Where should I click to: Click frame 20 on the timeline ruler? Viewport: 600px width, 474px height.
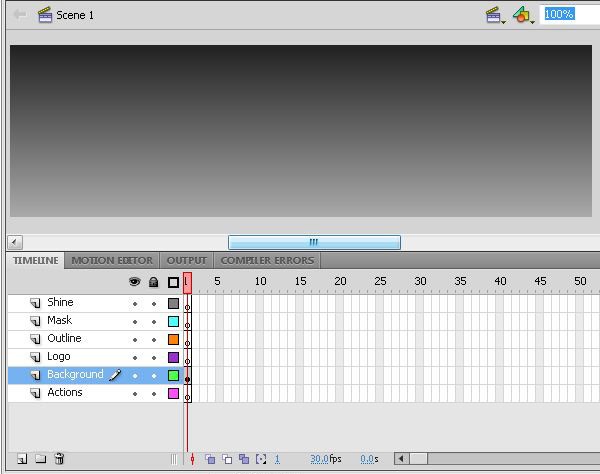point(340,282)
